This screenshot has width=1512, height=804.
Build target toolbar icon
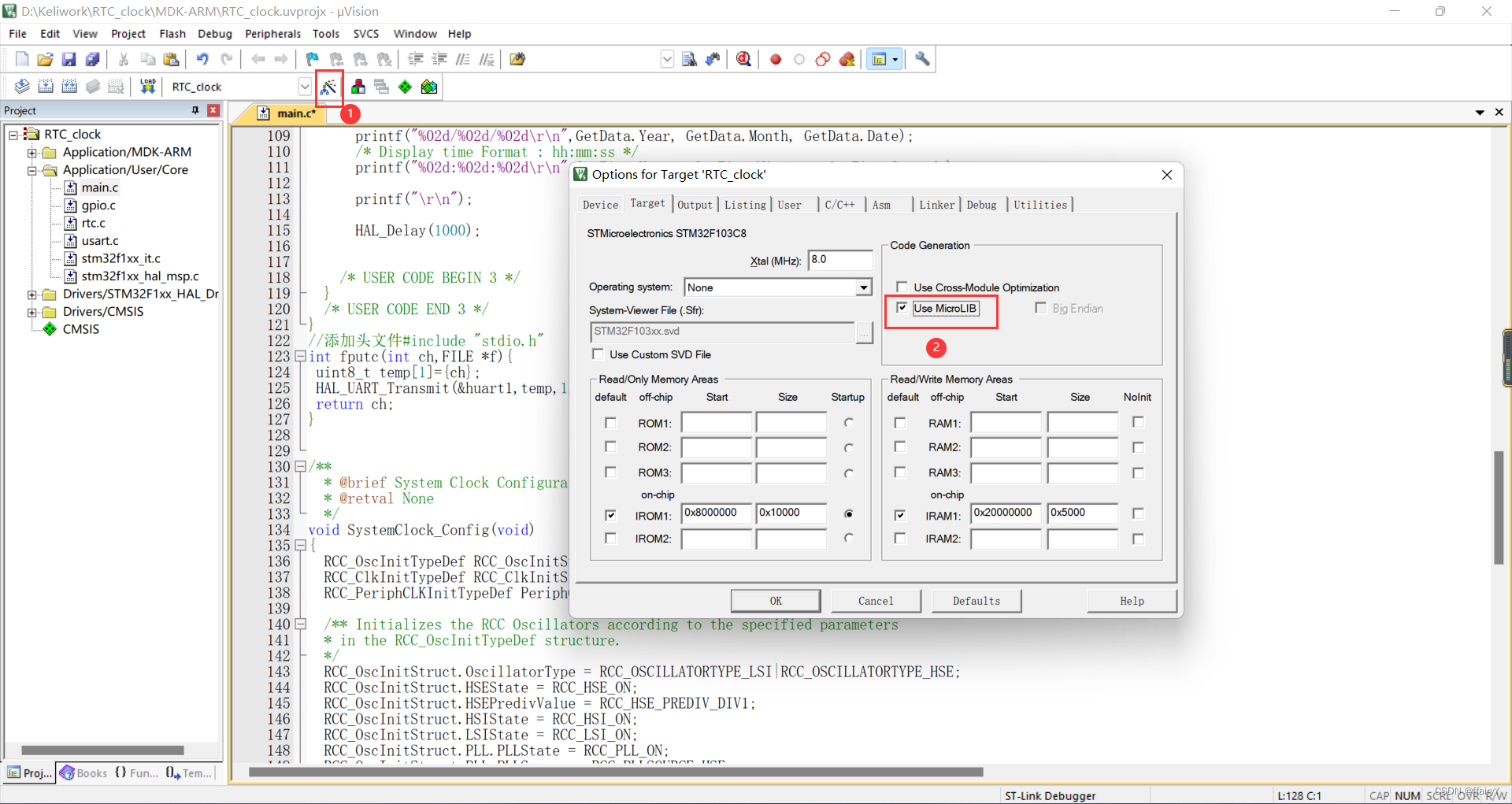click(x=46, y=87)
